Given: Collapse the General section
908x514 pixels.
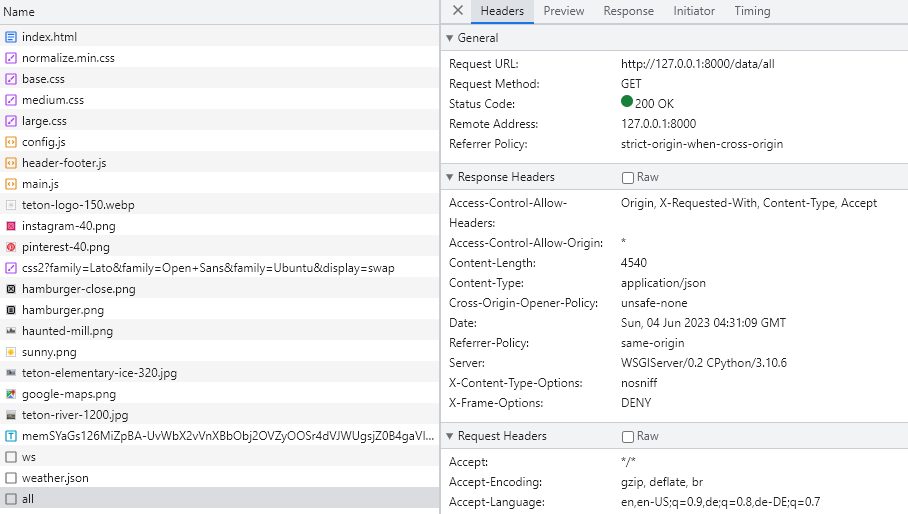Looking at the screenshot, I should 450,38.
